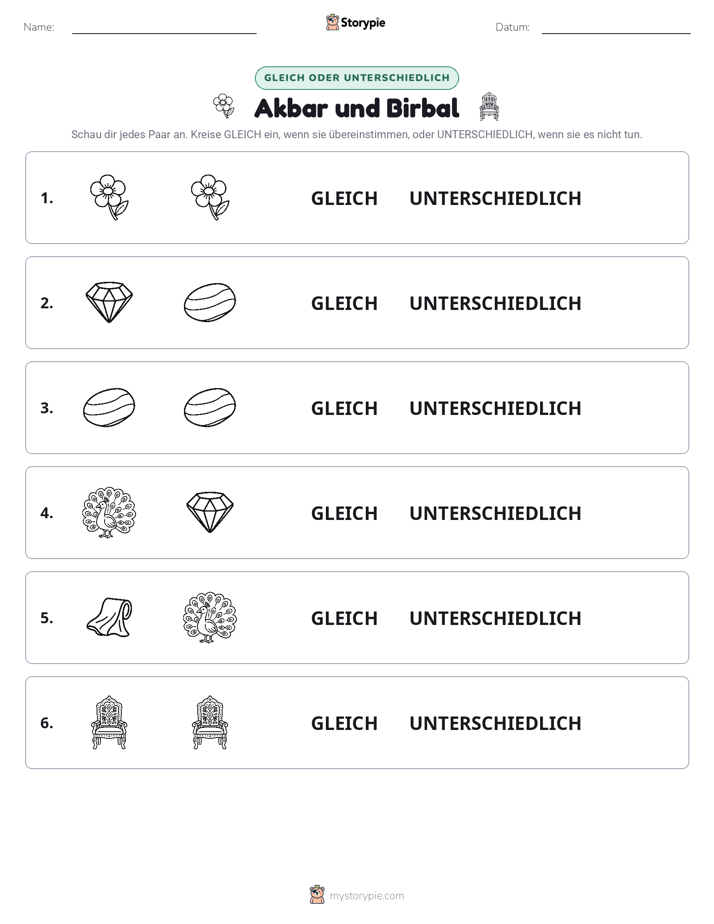714x924 pixels.
Task: Click the diamond gem in row 2
Action: point(109,302)
